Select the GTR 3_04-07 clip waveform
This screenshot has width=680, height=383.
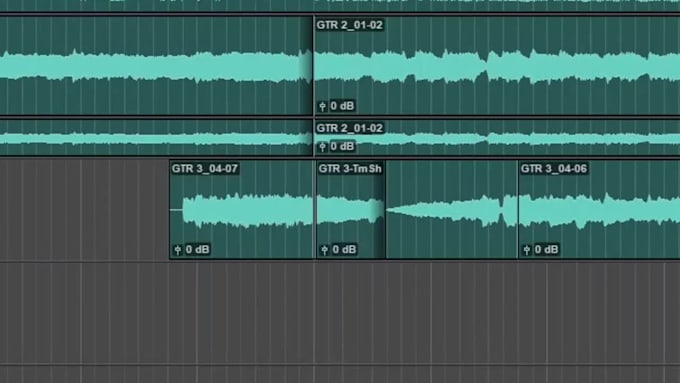(242, 210)
